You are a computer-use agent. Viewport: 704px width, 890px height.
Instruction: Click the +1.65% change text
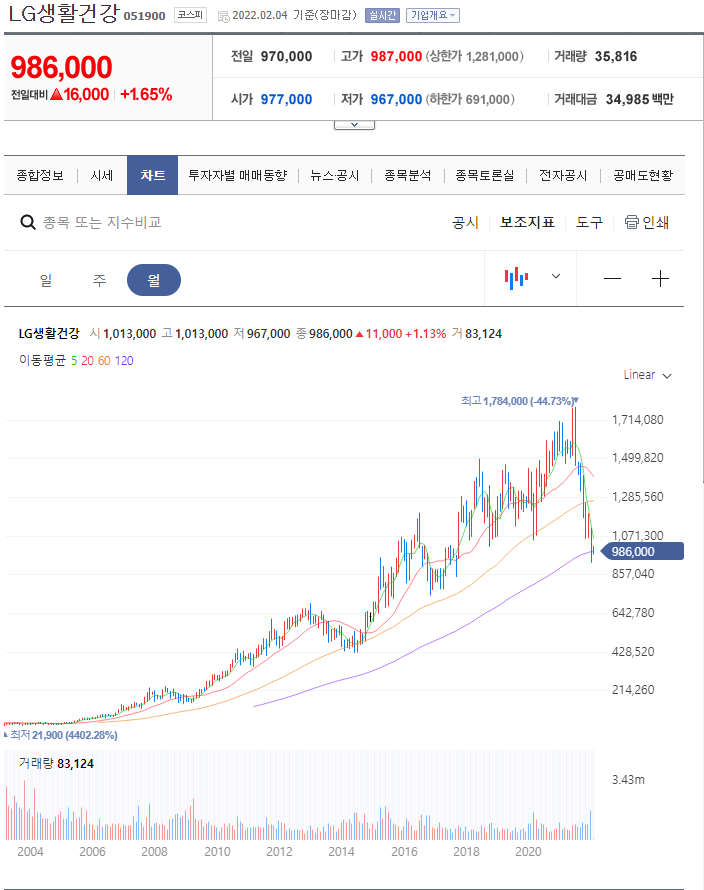[x=146, y=94]
